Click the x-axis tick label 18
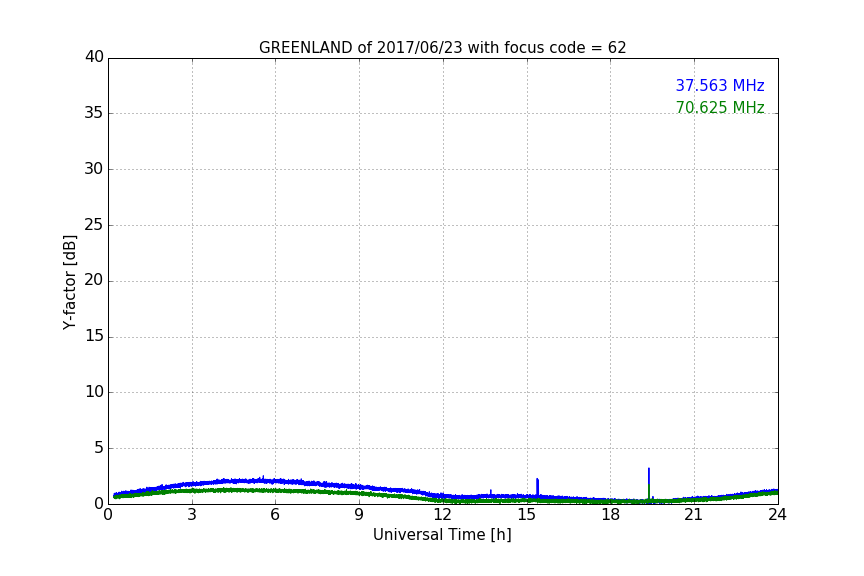This screenshot has height=576, width=864. [610, 515]
